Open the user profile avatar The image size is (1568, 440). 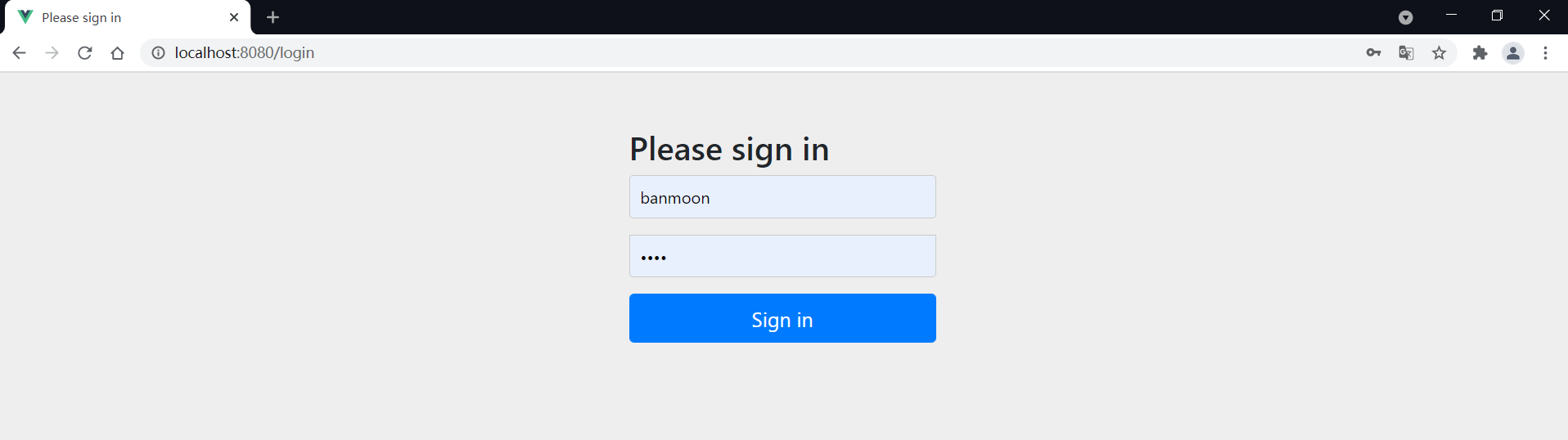tap(1513, 53)
